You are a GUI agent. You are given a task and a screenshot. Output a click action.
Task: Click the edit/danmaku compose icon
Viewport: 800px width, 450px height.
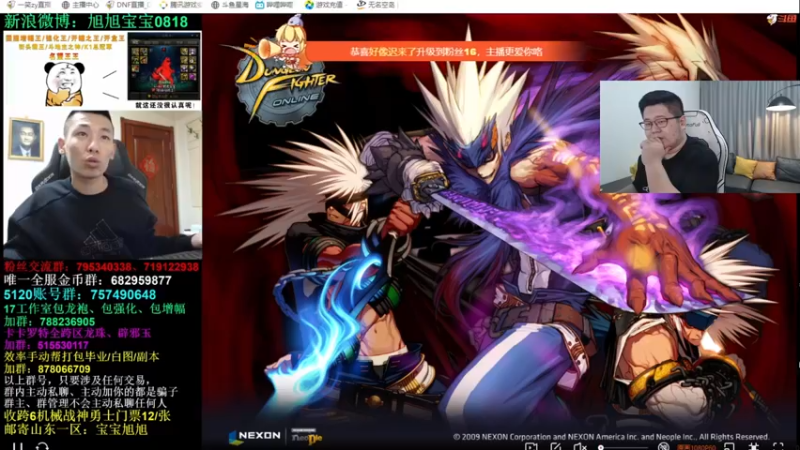point(556,447)
